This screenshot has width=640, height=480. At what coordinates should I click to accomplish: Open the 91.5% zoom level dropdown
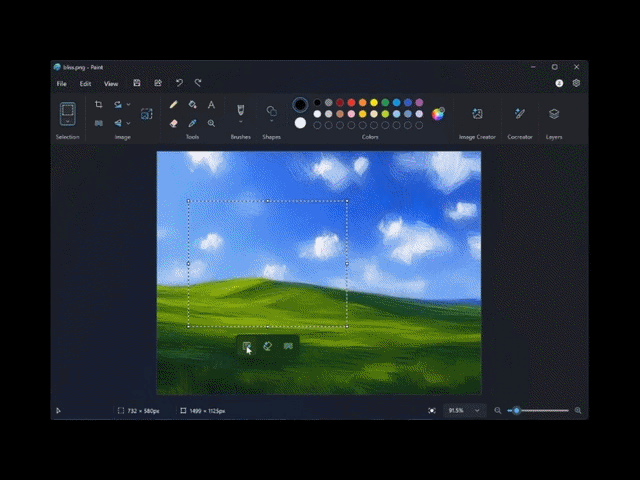(464, 411)
